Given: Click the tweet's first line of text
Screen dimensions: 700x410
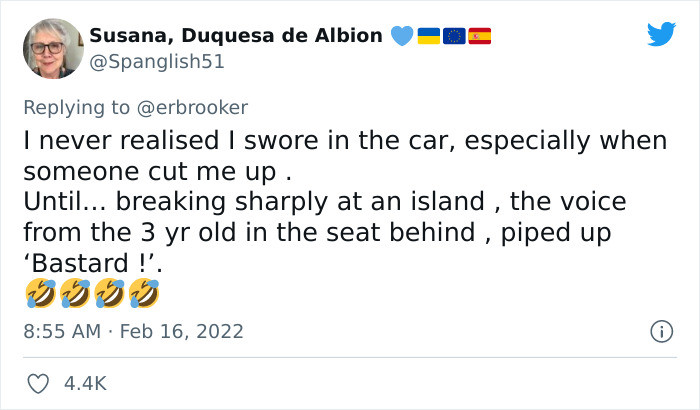Looking at the screenshot, I should 345,142.
